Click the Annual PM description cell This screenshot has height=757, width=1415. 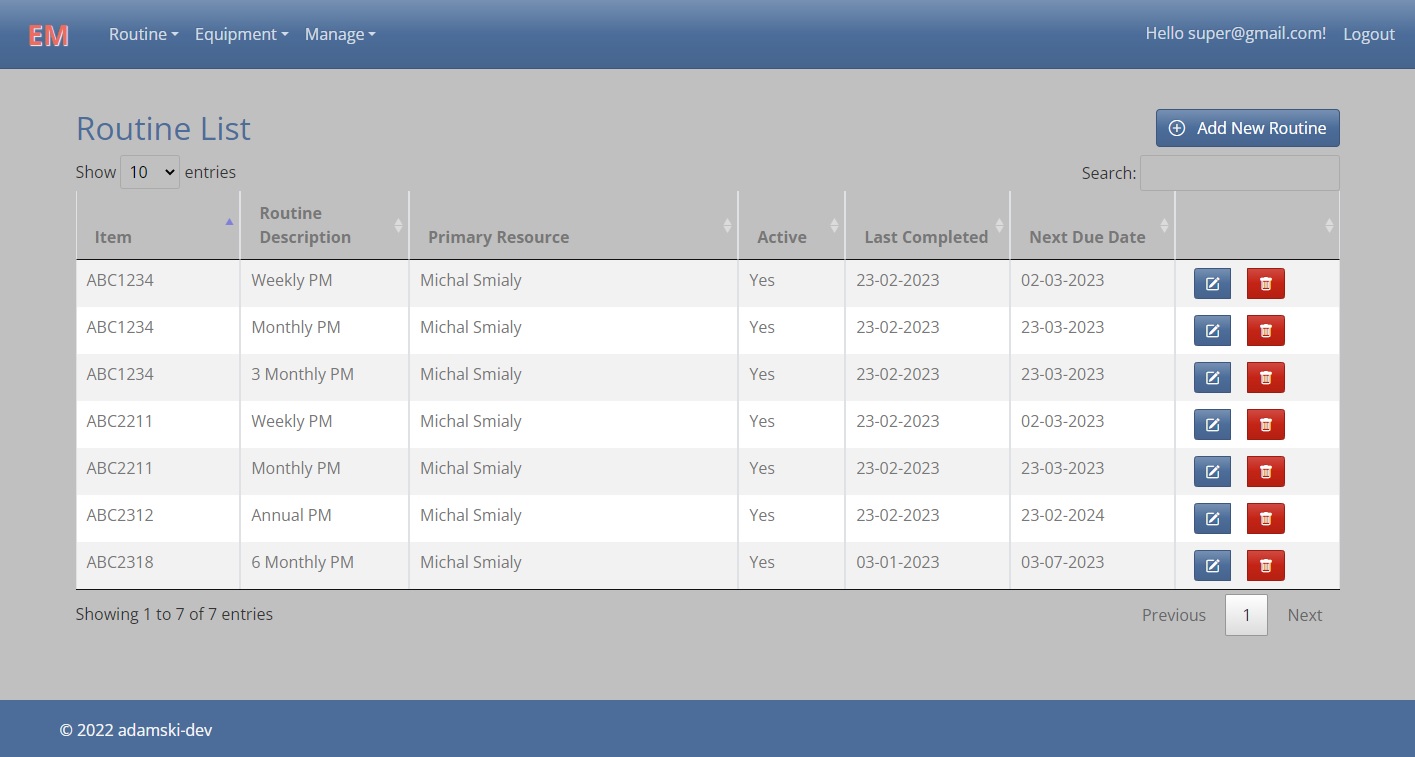coord(325,519)
